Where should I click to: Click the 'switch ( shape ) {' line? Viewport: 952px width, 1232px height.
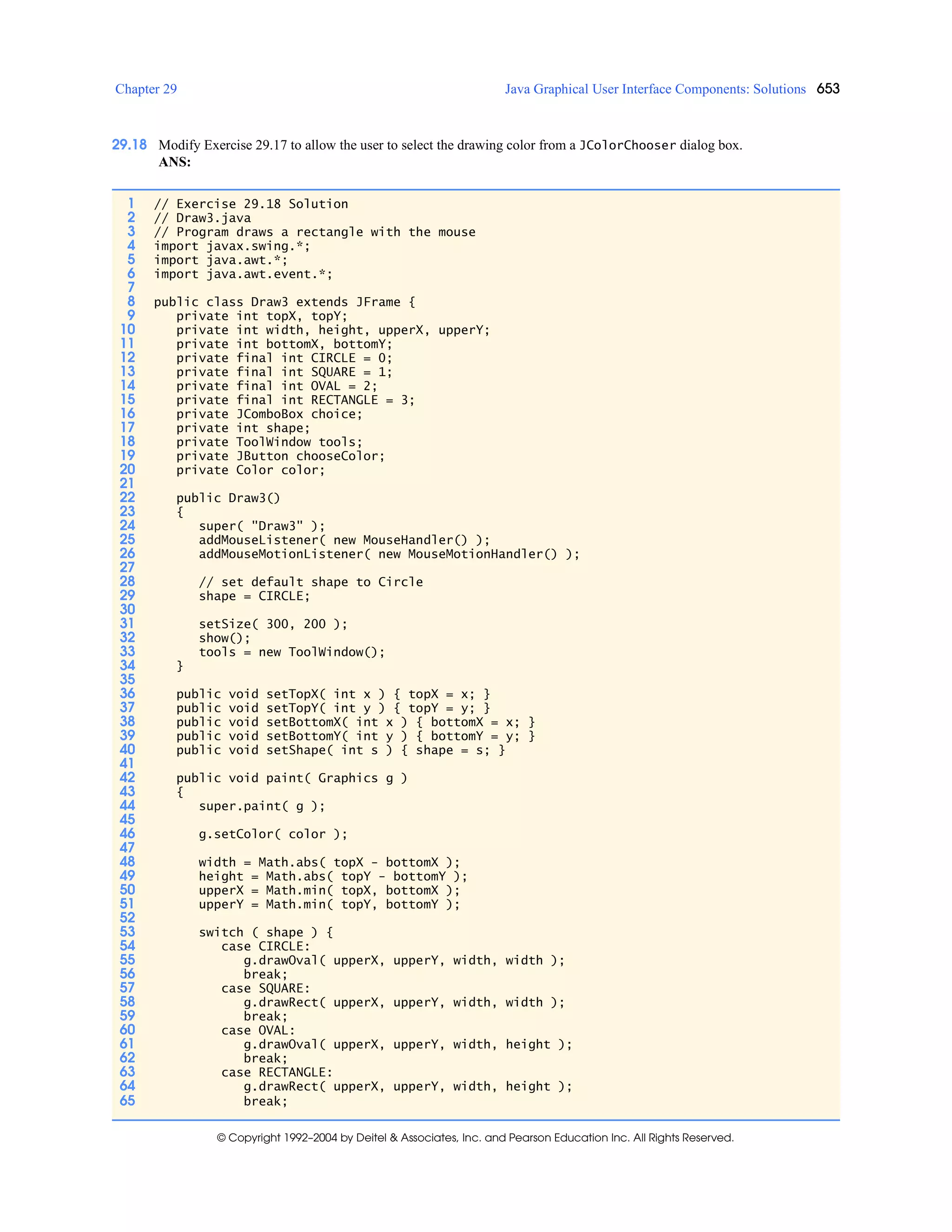265,933
